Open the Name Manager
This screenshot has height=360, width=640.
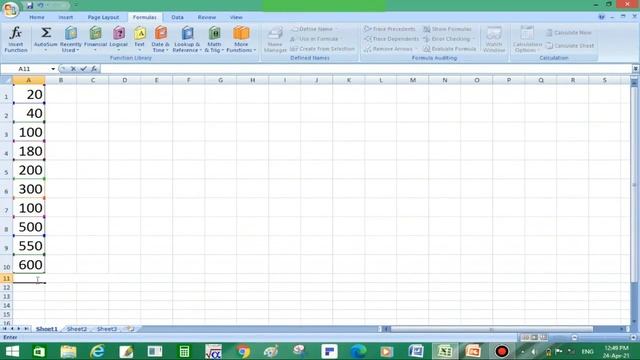pyautogui.click(x=275, y=39)
